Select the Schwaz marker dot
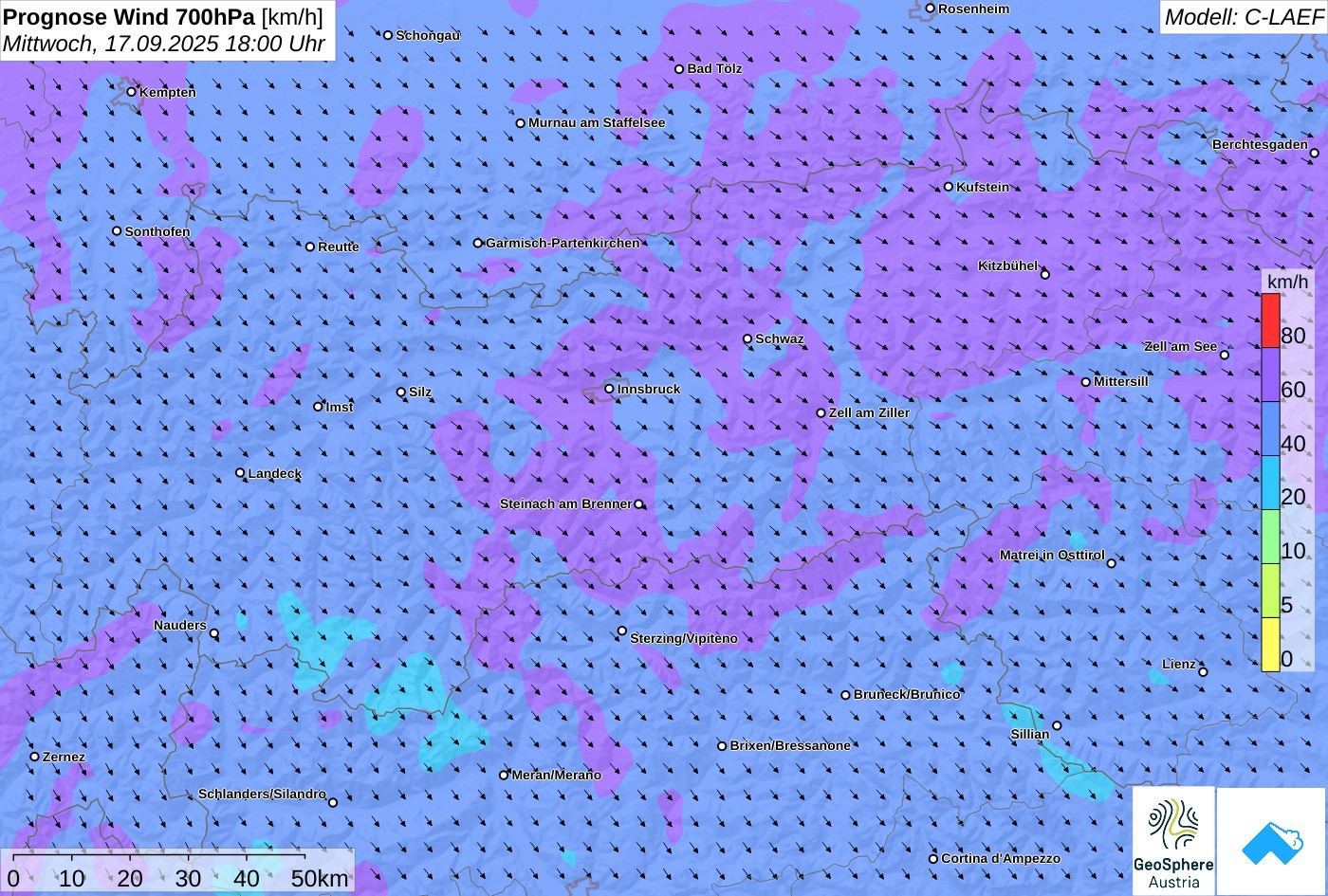 pos(747,338)
